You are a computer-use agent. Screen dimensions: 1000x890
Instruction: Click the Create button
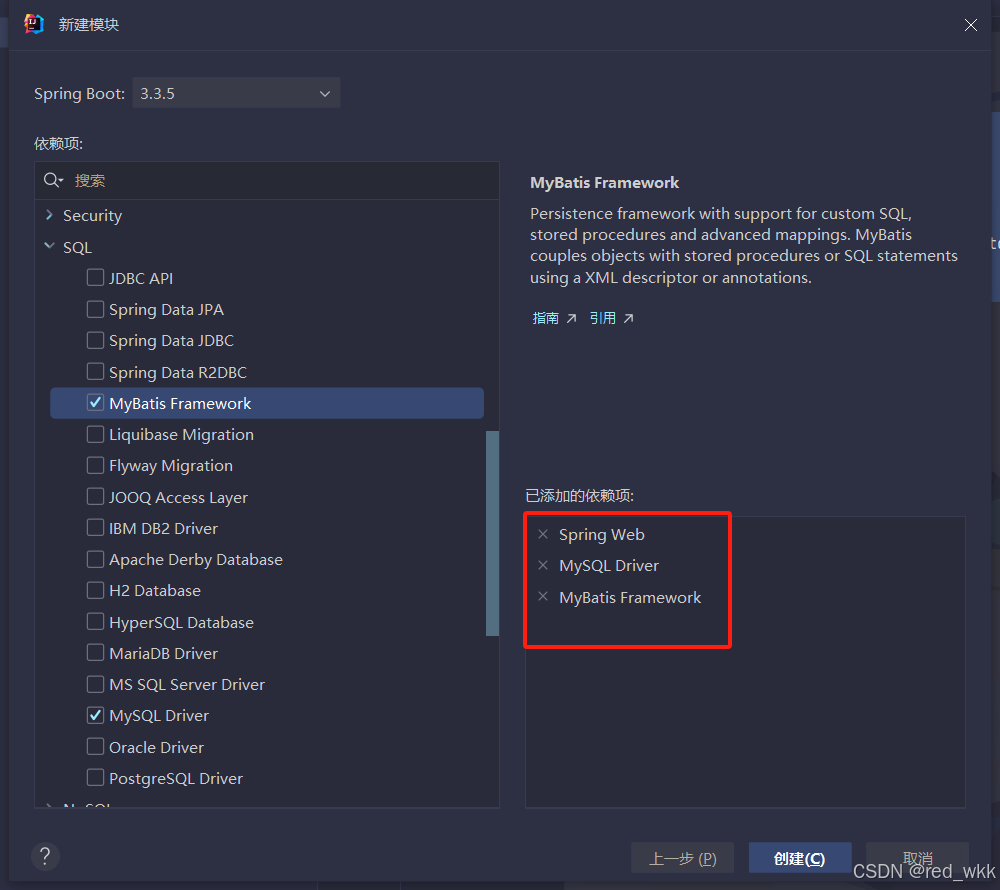[x=800, y=858]
